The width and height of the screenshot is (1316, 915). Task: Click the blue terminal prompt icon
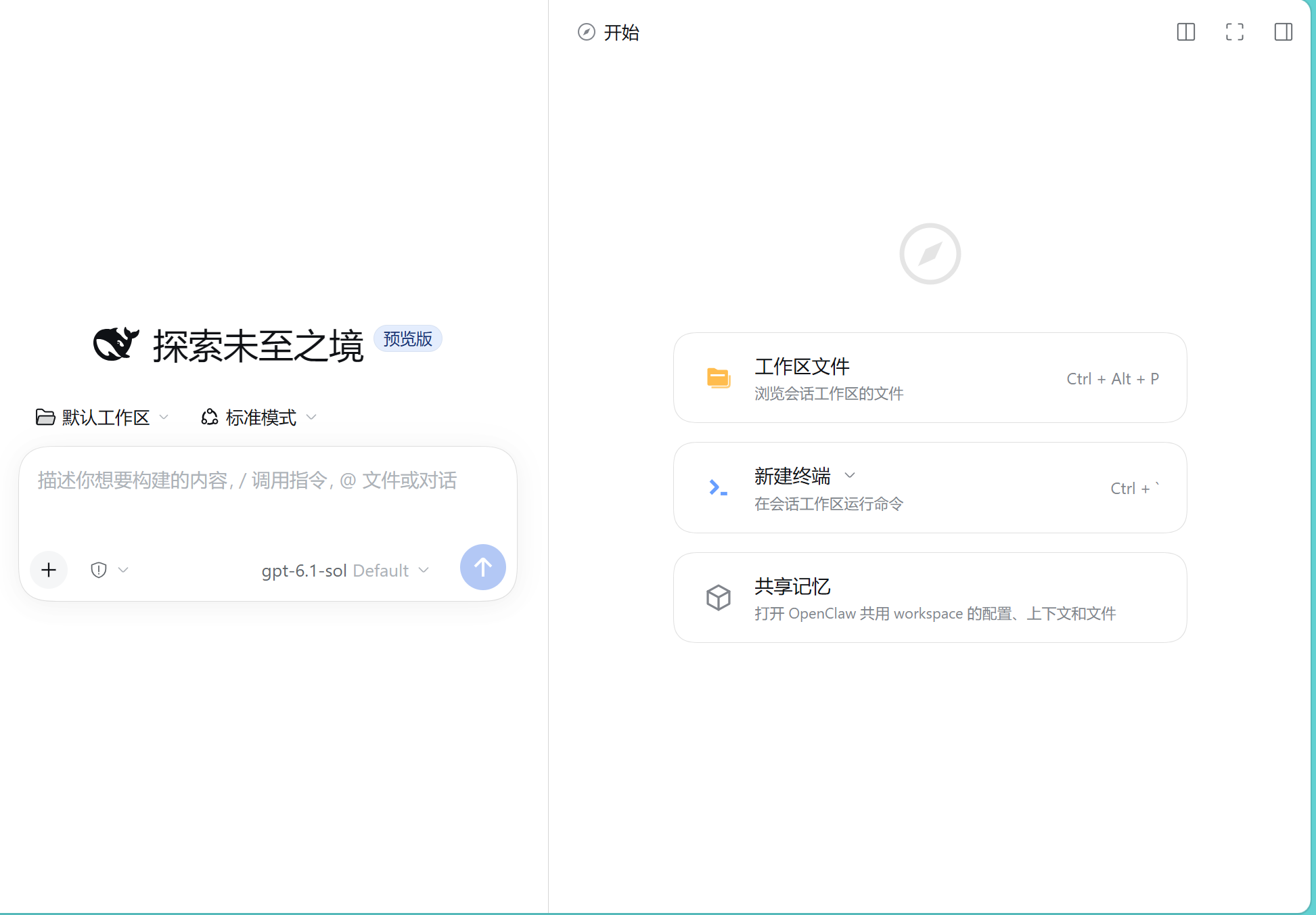[x=718, y=487]
